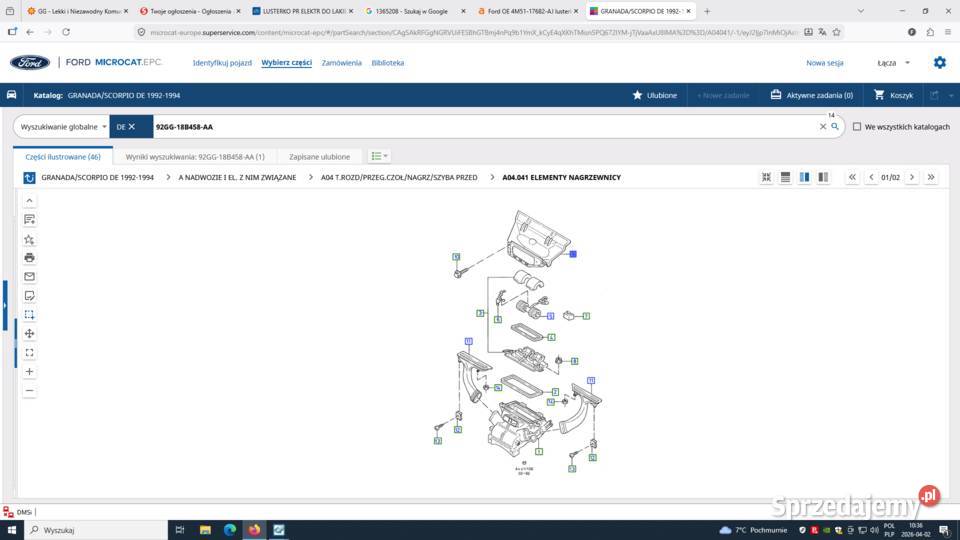Viewport: 960px width, 540px height.
Task: Open 'Koszyk' shopping cart button
Action: [893, 95]
